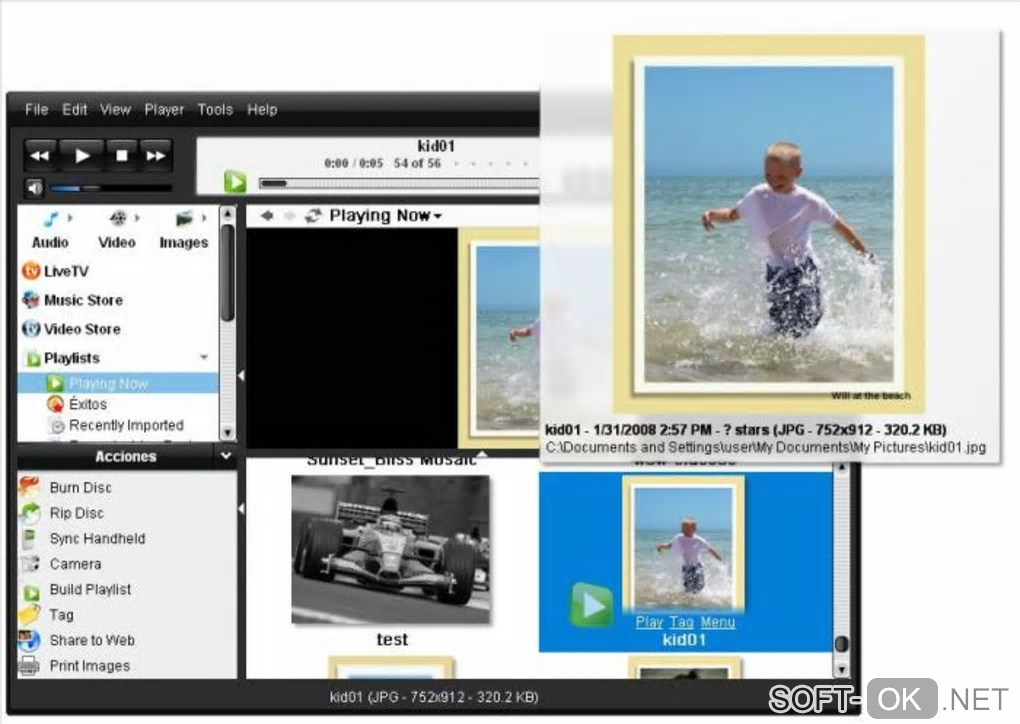The image size is (1020, 724).
Task: Click the sidebar scrollbar down arrow
Action: point(228,432)
